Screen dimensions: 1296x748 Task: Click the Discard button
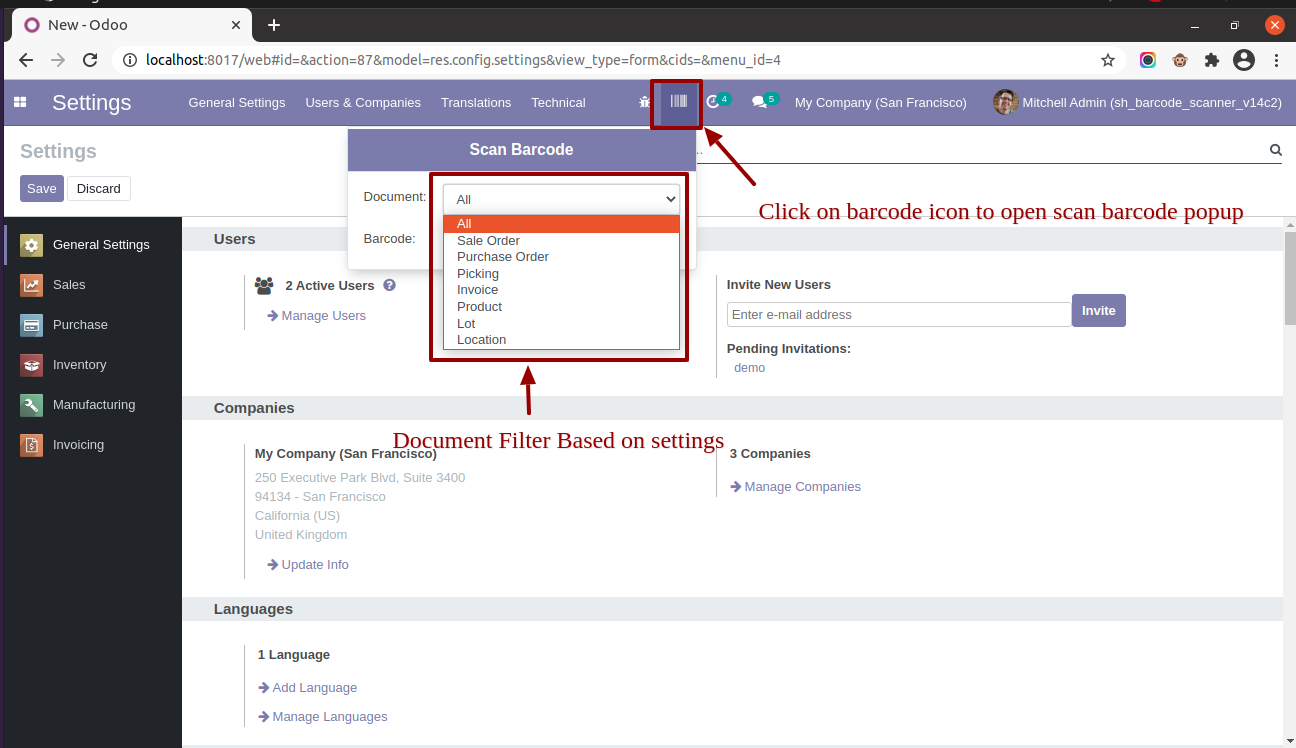click(99, 189)
